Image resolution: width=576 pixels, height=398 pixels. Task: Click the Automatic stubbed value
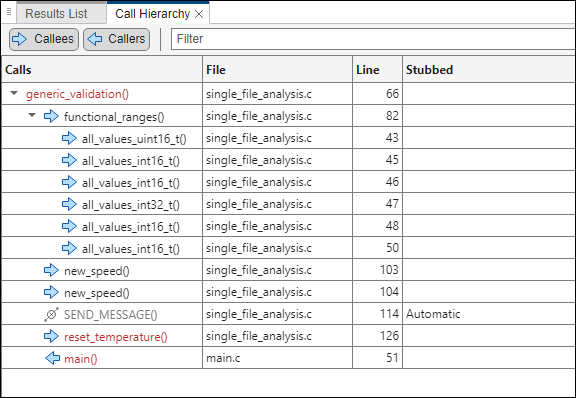coord(433,314)
